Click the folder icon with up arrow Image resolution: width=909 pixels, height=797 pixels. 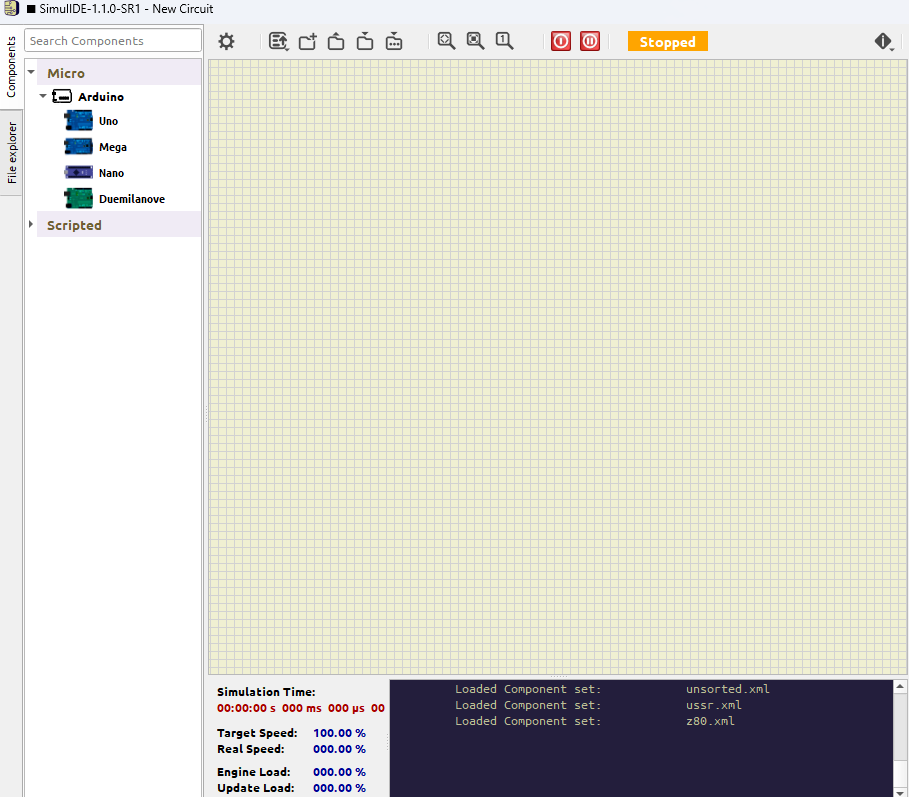coord(336,41)
